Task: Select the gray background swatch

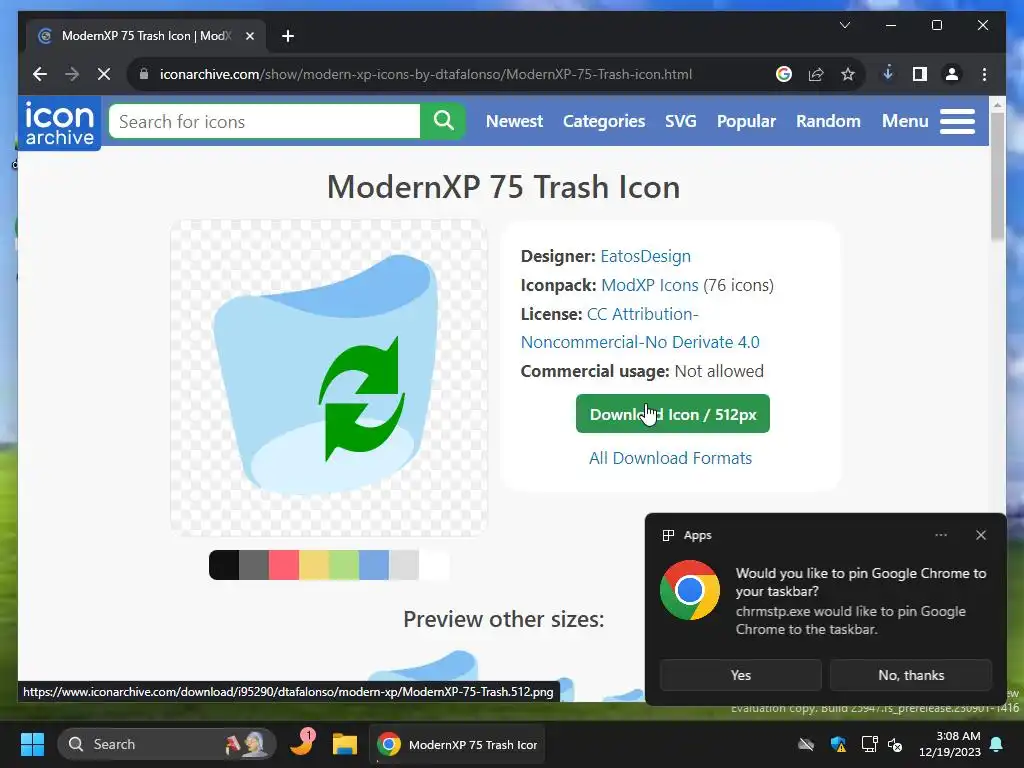Action: 254,565
